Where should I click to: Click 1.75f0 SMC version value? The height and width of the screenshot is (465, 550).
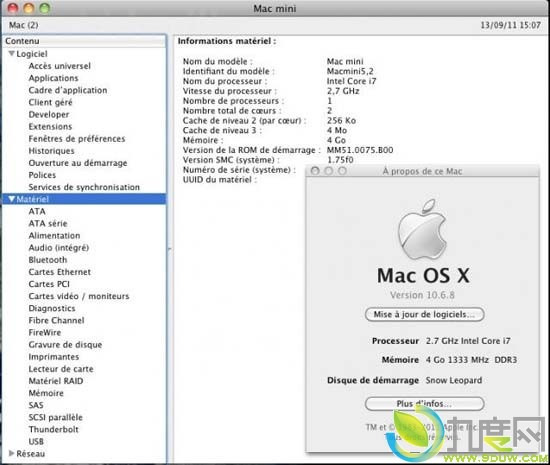(340, 160)
